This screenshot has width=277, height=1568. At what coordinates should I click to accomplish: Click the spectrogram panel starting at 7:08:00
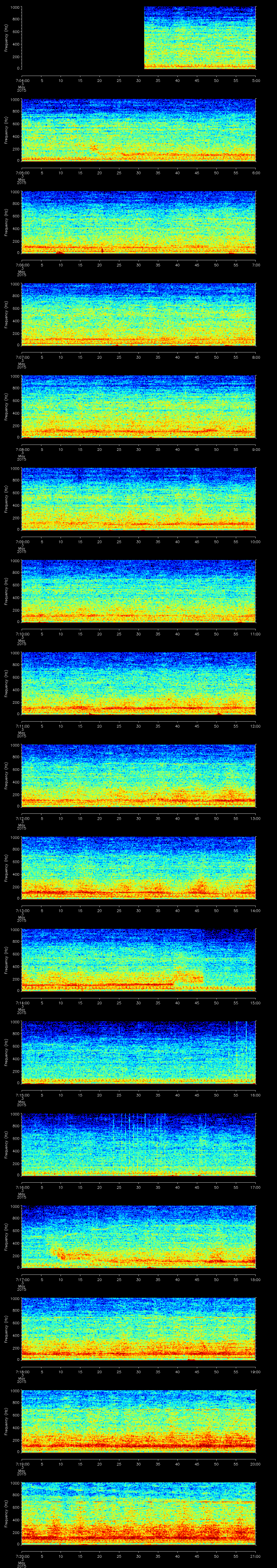click(x=139, y=407)
